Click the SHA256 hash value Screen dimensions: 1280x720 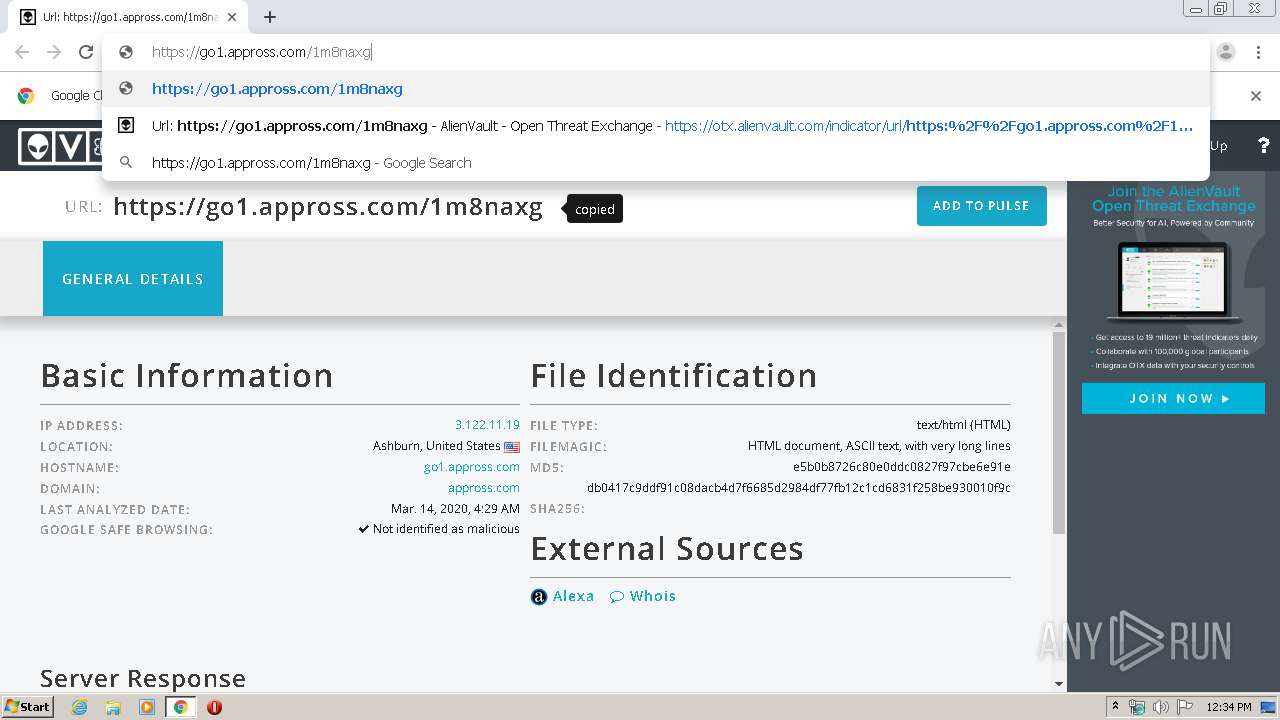coord(799,488)
